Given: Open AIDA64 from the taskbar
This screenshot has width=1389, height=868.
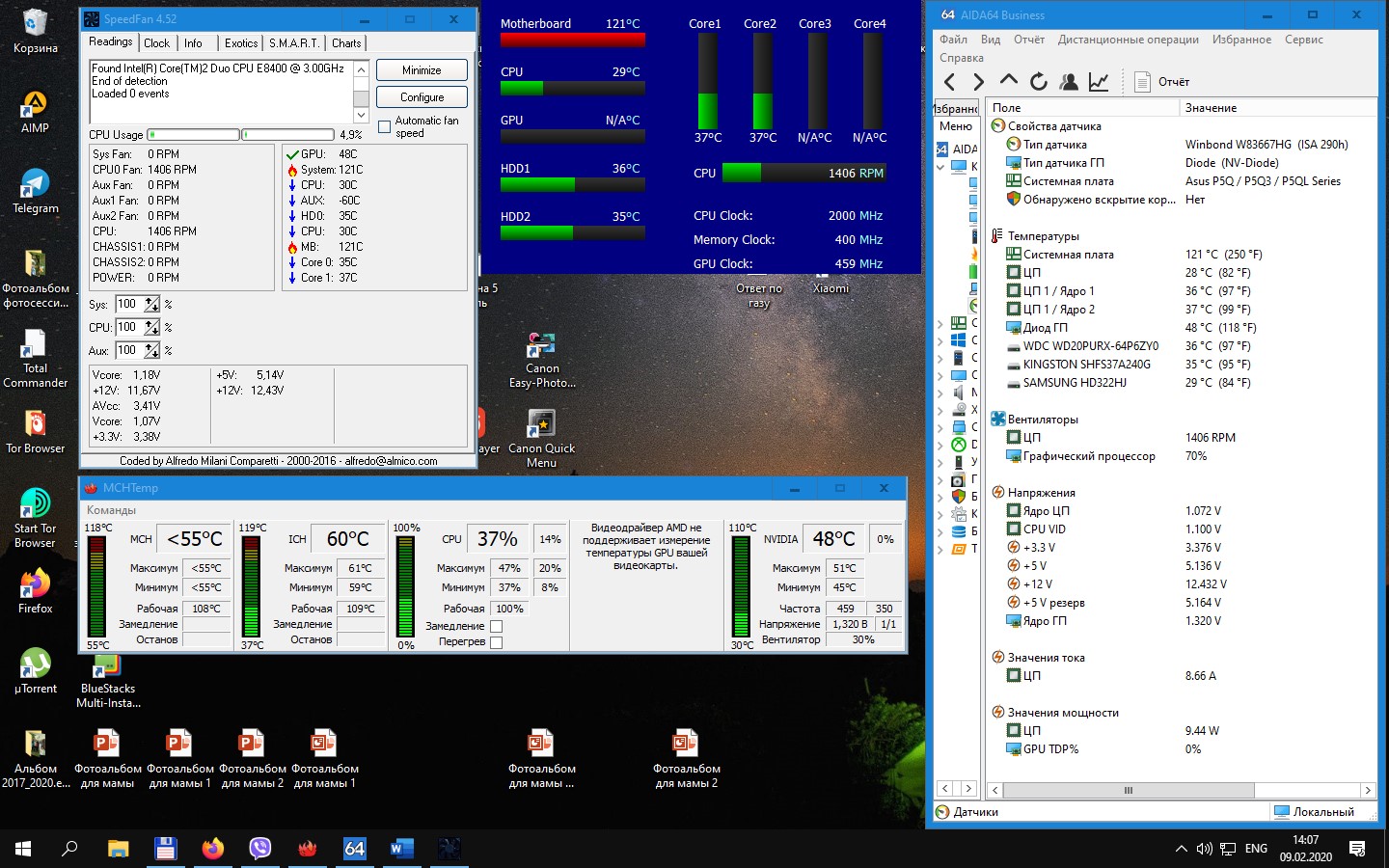Looking at the screenshot, I should click(354, 849).
